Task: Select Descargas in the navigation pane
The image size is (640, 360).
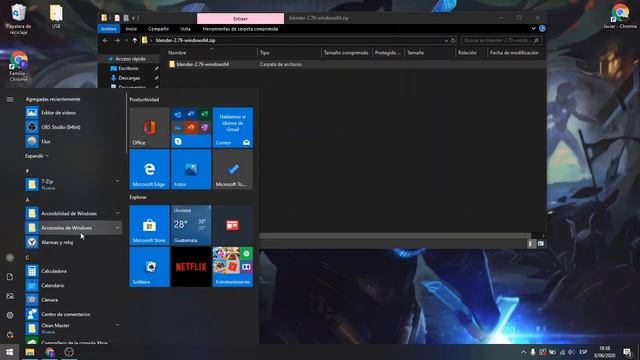Action: point(129,78)
